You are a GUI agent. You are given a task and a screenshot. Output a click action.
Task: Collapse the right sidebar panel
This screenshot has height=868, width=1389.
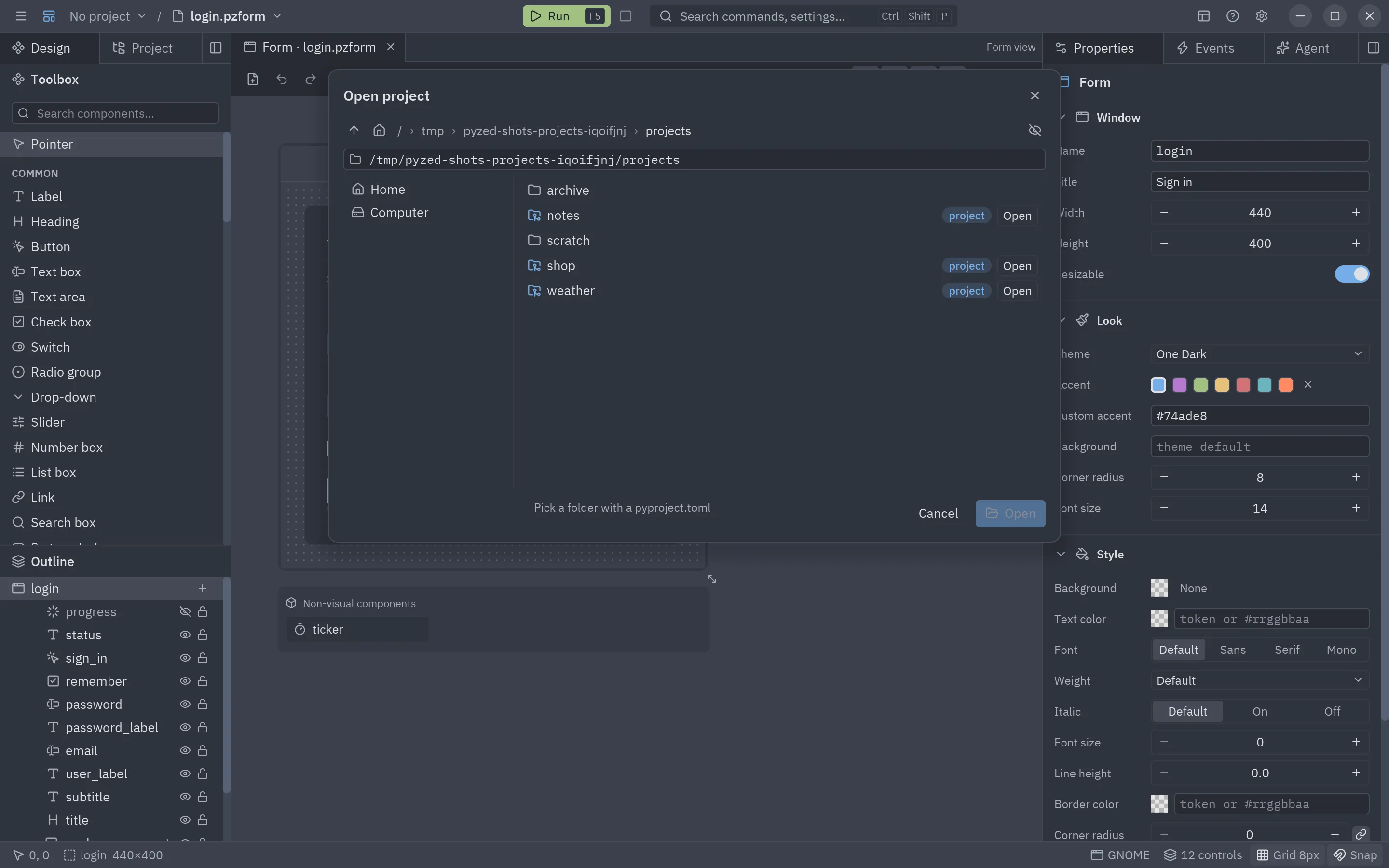(1373, 48)
